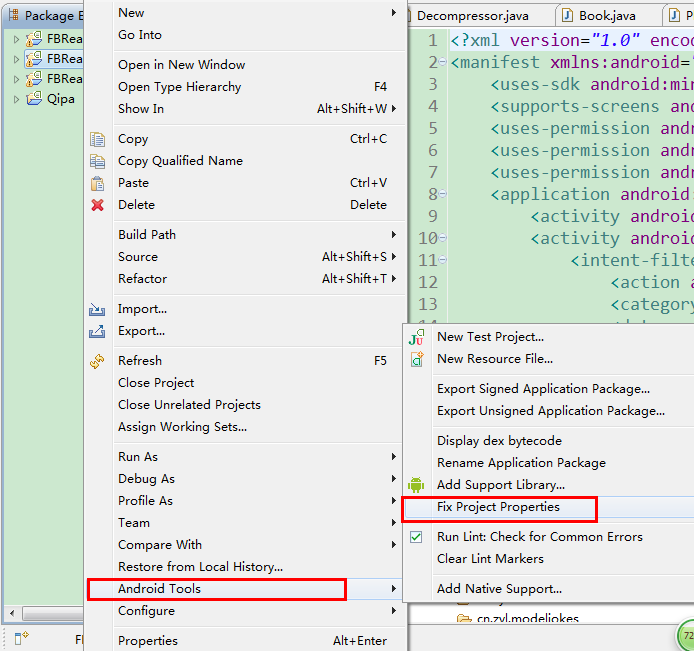Image resolution: width=694 pixels, height=651 pixels.
Task: Click the Copy icon in context menu
Action: coord(97,139)
